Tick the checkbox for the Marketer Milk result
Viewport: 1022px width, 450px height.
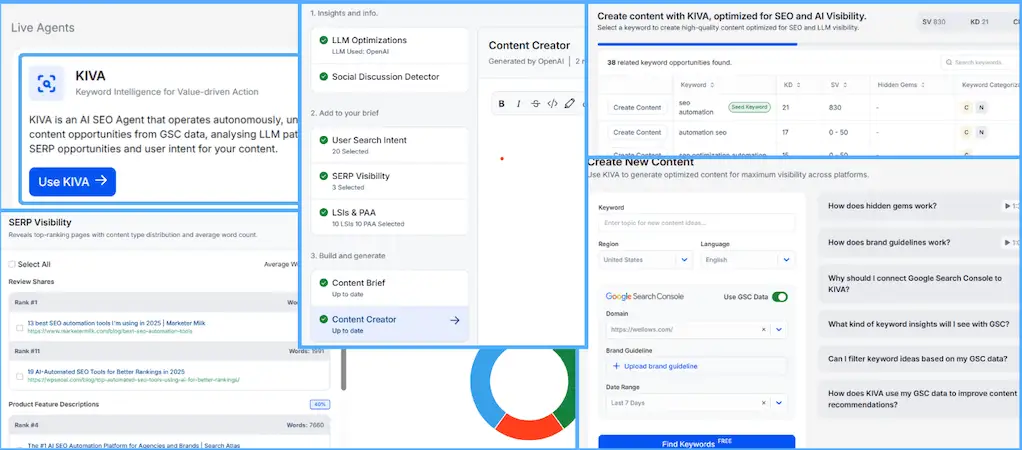[19, 327]
